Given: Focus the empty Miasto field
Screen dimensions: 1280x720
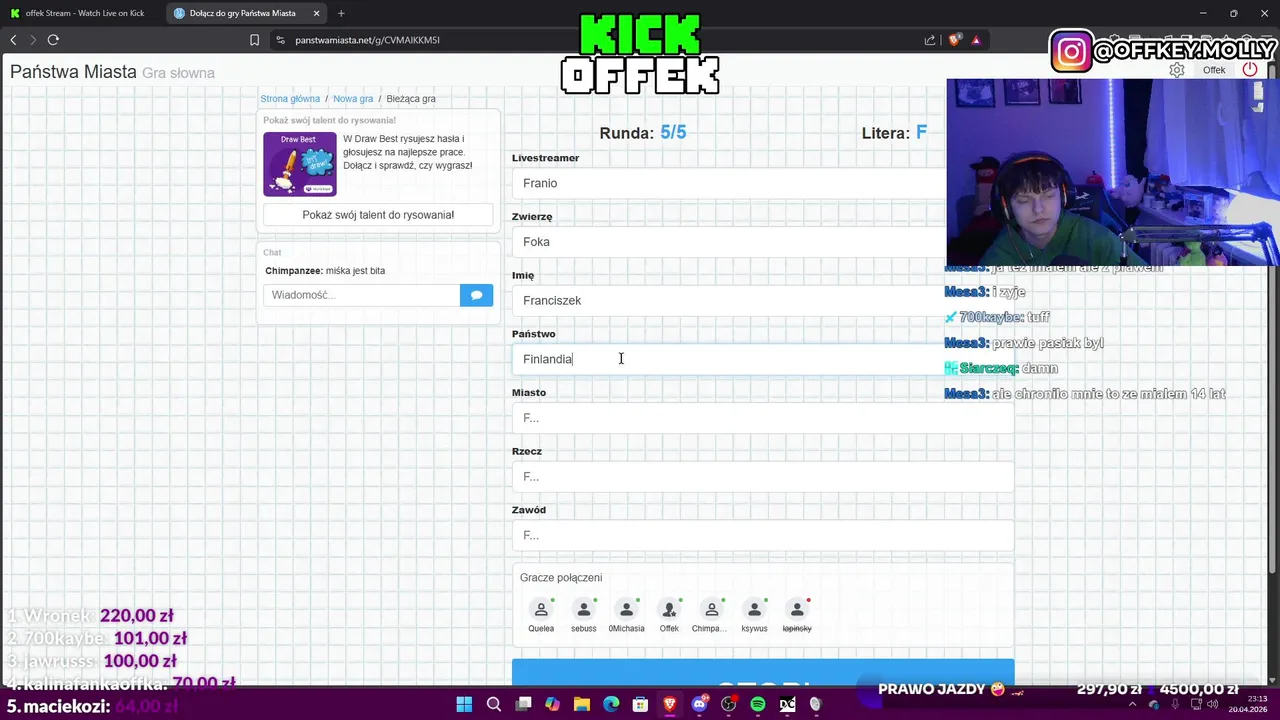Looking at the screenshot, I should coord(763,418).
